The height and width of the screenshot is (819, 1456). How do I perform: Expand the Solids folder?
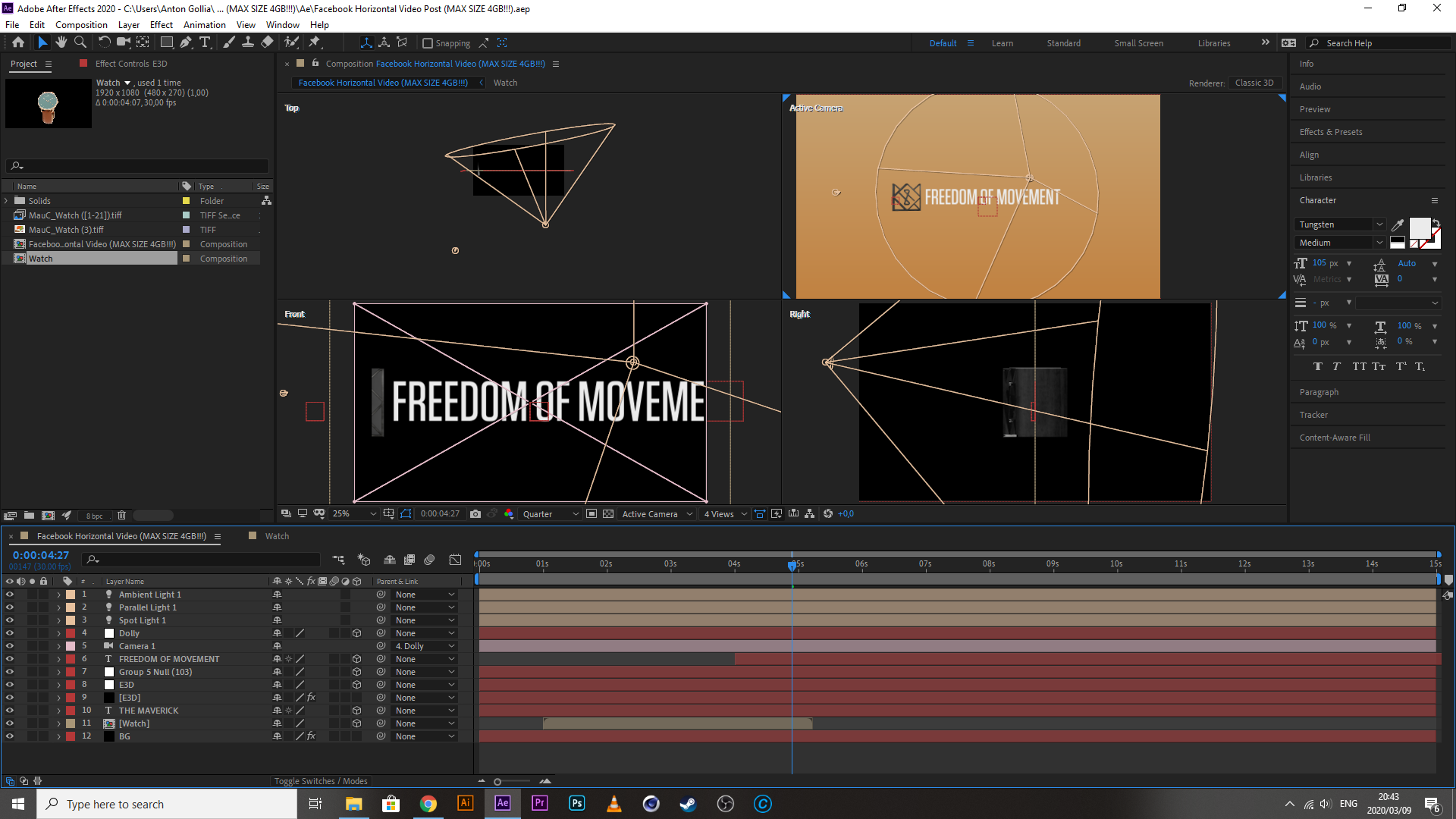point(7,201)
